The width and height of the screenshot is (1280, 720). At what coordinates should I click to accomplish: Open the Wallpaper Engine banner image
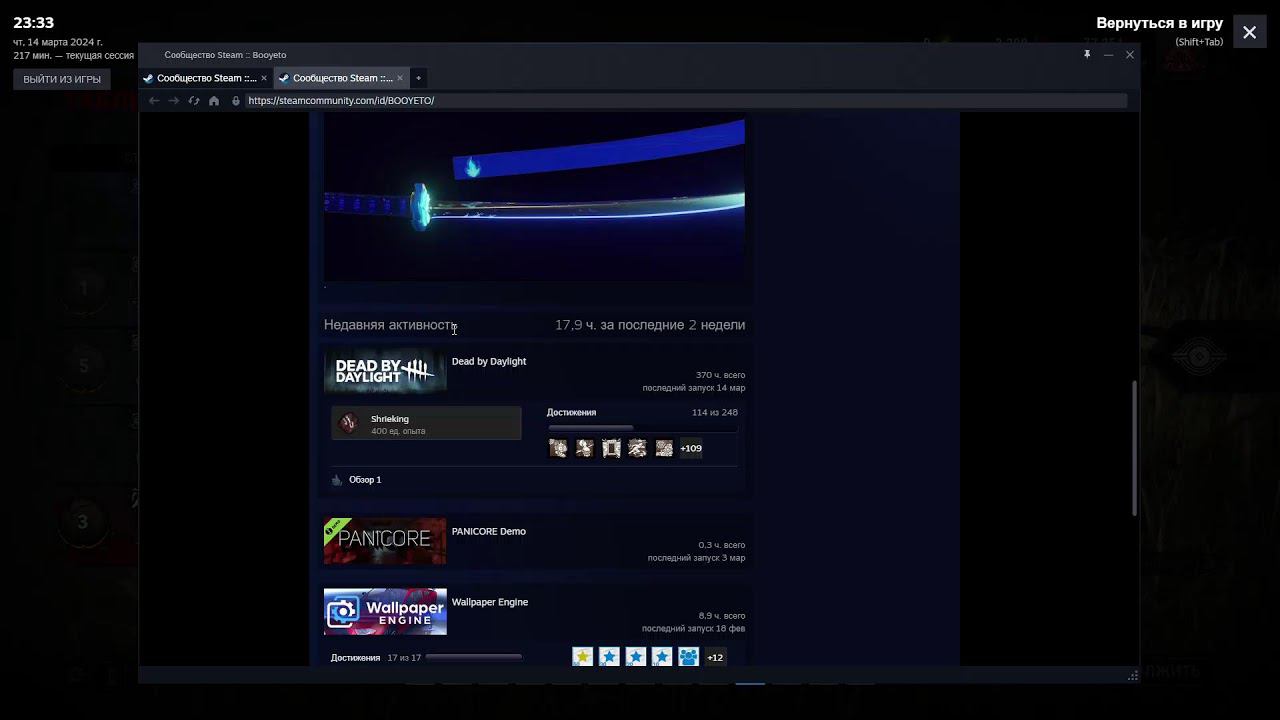[385, 612]
